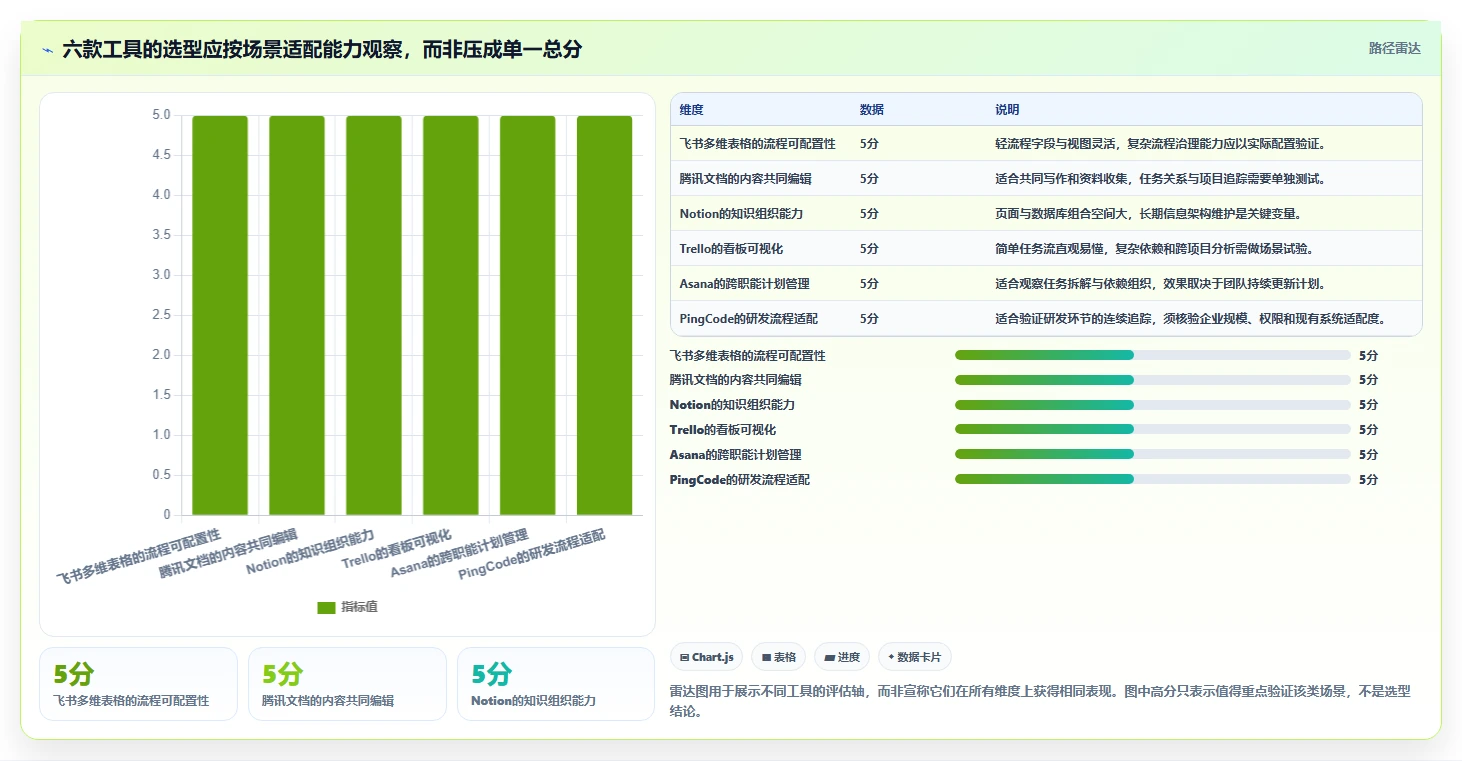This screenshot has width=1462, height=761.
Task: Click the progress bar for Trello的看板可视化
Action: tap(1153, 430)
